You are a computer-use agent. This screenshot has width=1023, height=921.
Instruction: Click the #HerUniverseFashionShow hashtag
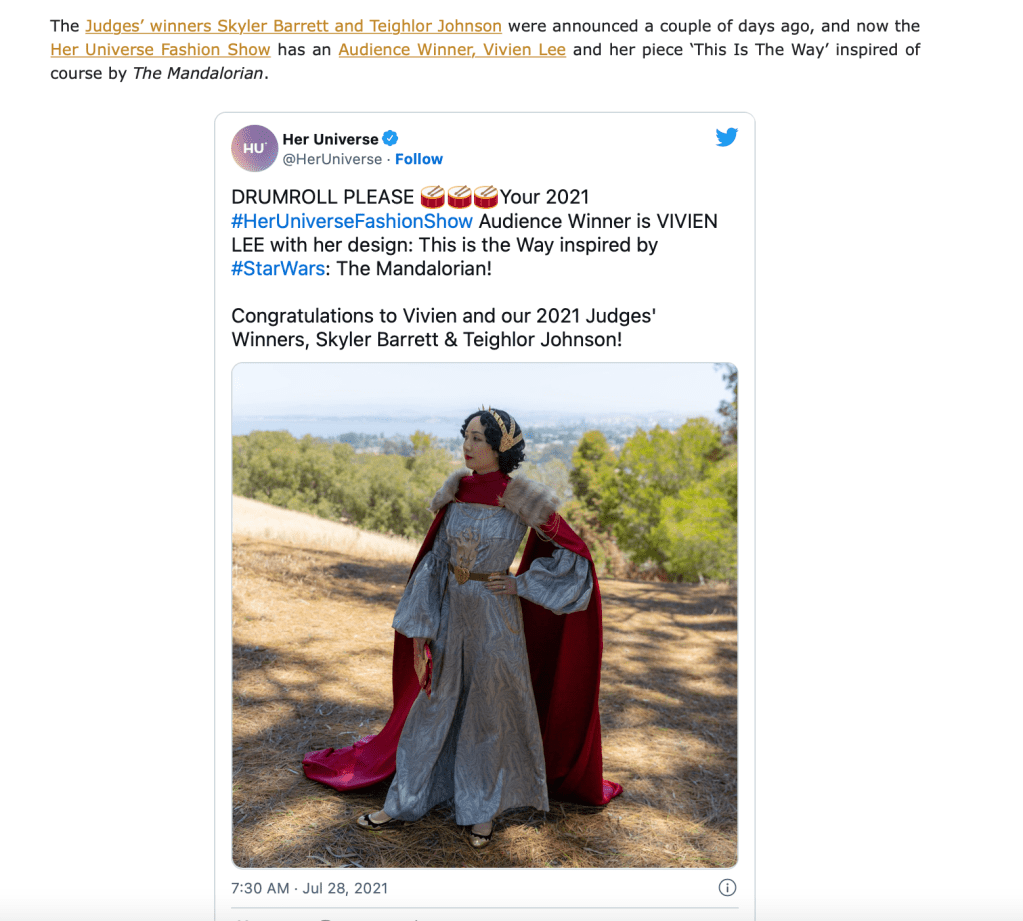tap(352, 221)
